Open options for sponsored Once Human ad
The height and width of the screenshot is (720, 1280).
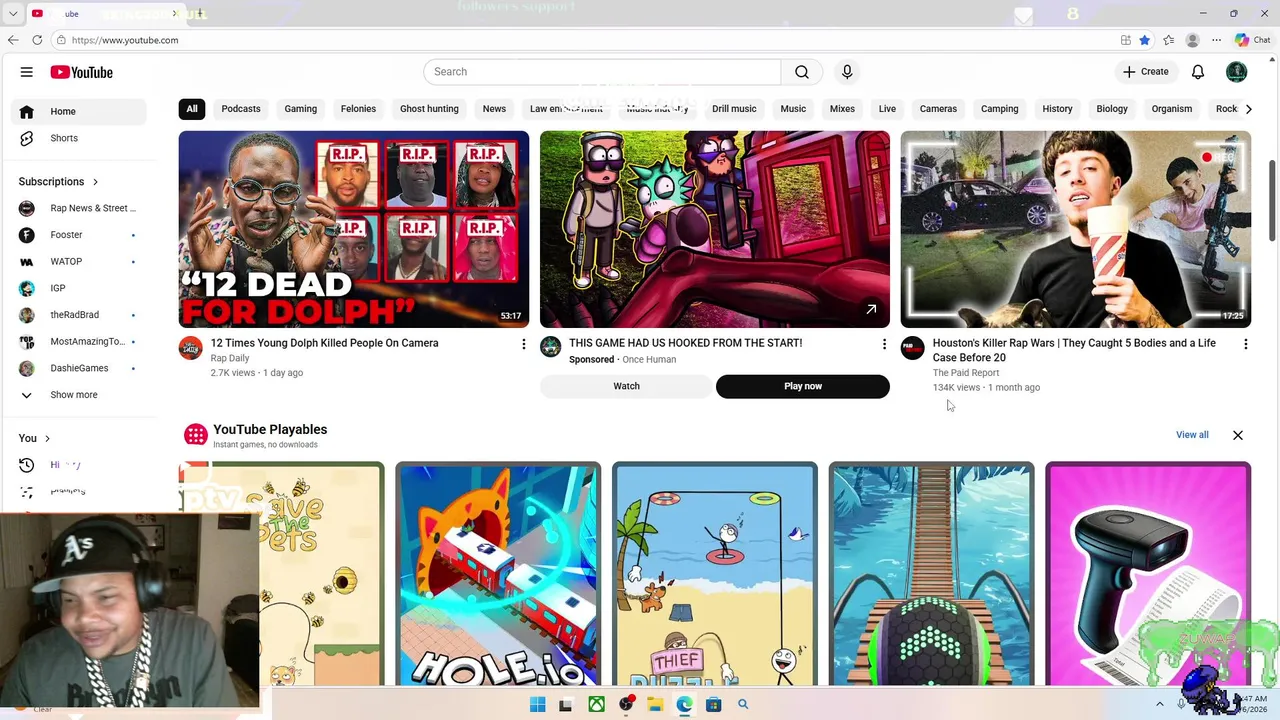coord(884,344)
